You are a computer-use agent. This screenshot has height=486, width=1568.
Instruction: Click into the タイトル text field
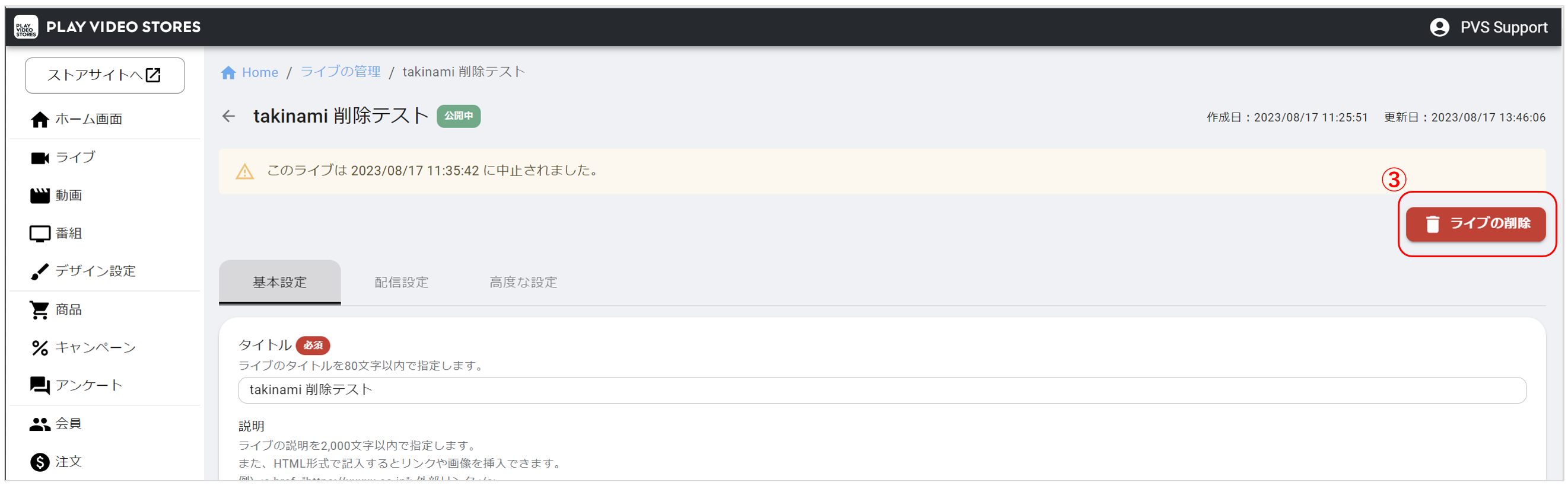click(882, 390)
